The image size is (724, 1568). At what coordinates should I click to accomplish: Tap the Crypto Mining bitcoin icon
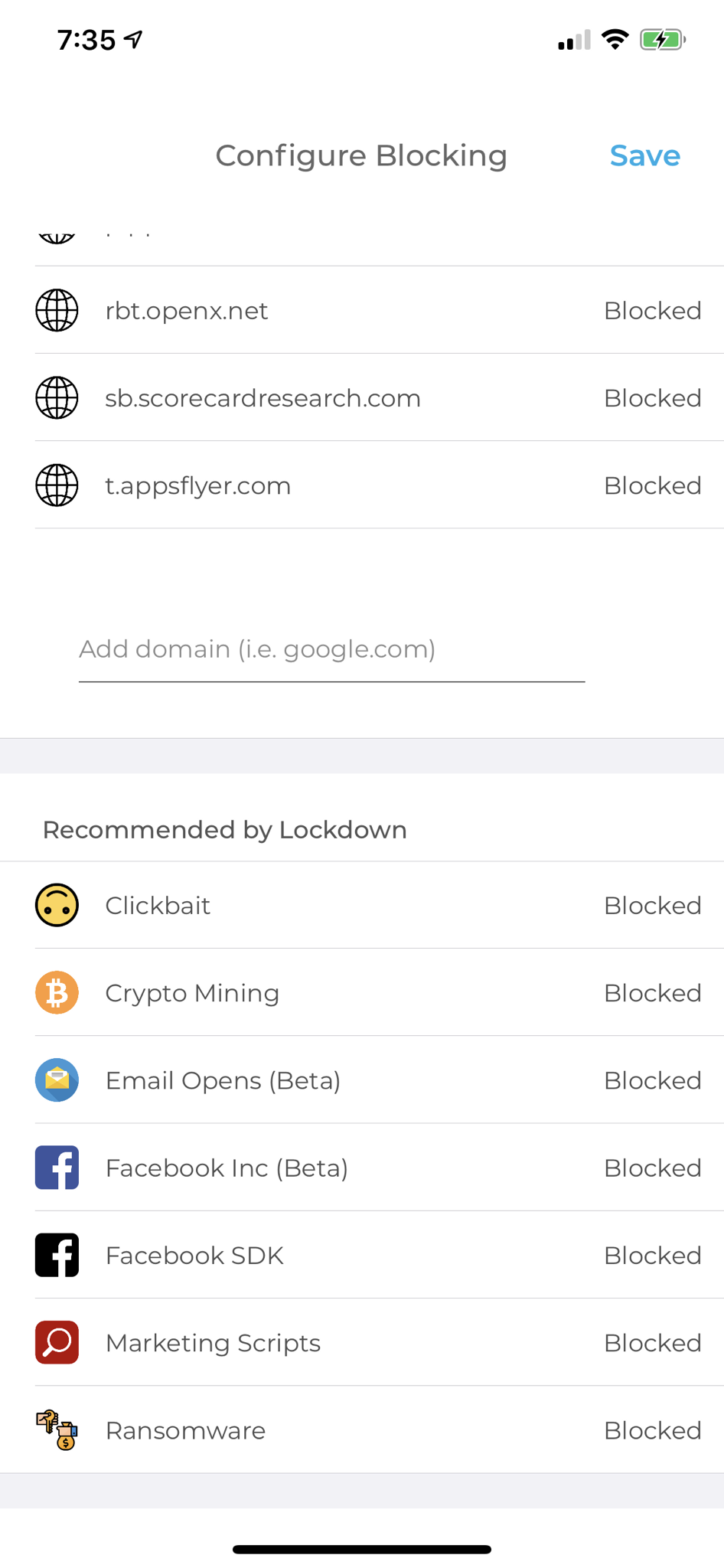(57, 992)
